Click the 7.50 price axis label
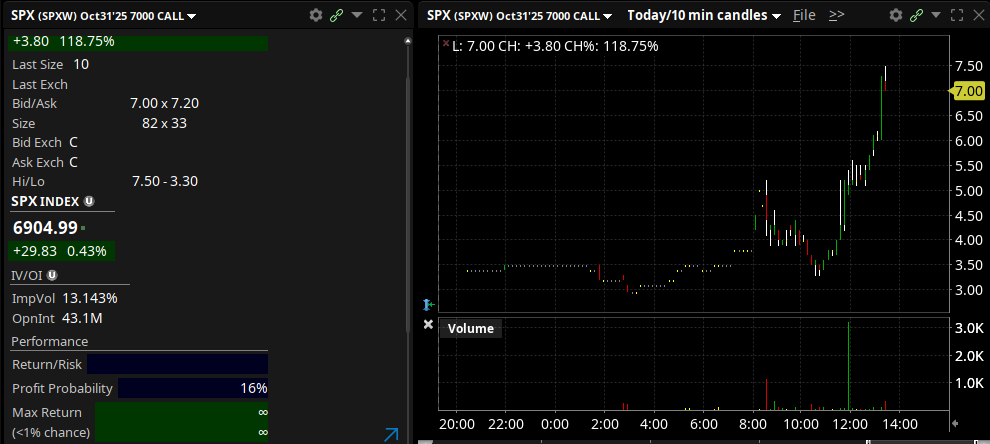Image resolution: width=990 pixels, height=444 pixels. tap(967, 66)
